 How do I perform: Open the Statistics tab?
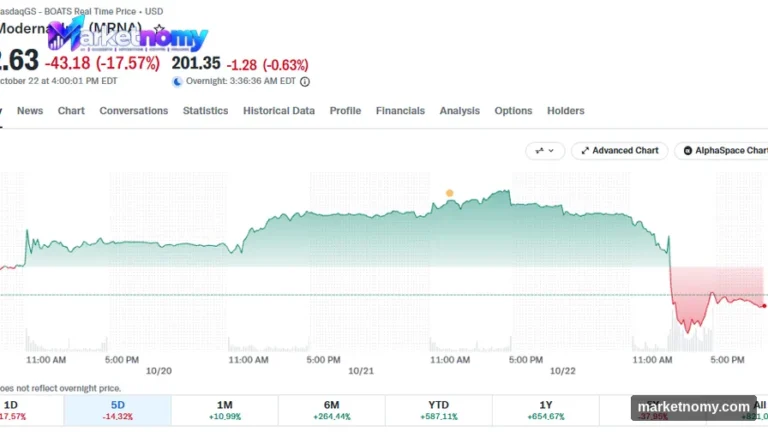click(205, 111)
